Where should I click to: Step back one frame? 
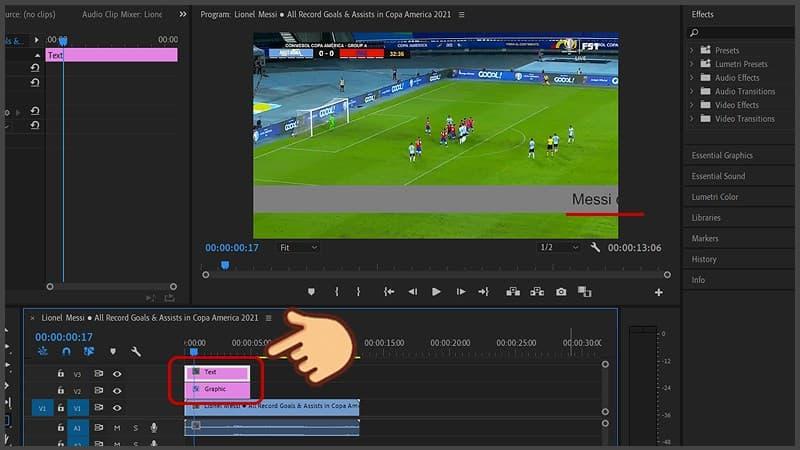coord(413,292)
